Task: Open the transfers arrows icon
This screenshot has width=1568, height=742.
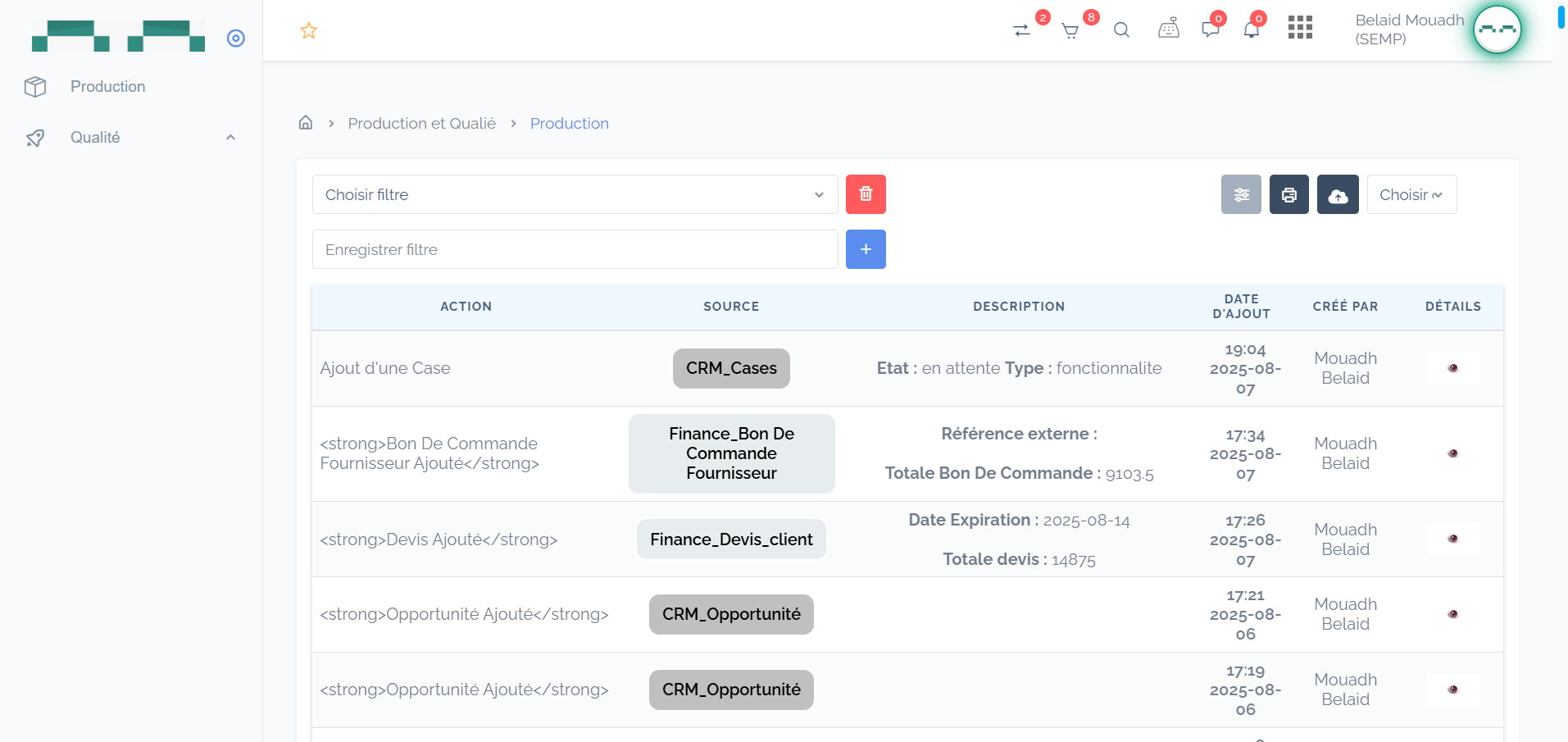Action: pyautogui.click(x=1021, y=30)
